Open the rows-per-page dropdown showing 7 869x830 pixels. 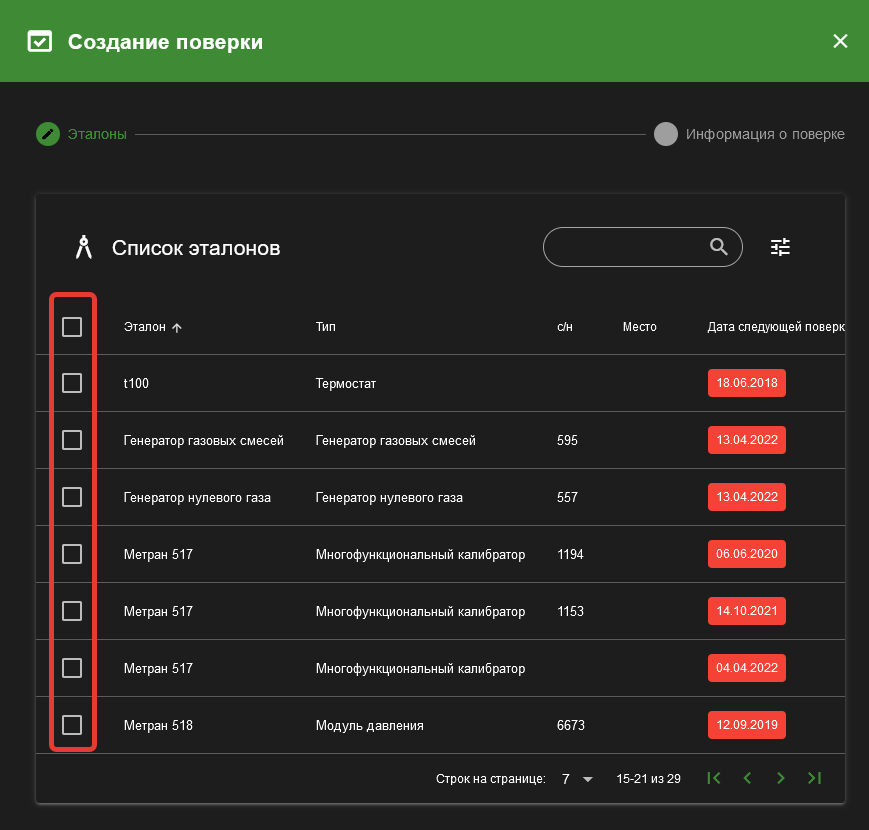(577, 778)
